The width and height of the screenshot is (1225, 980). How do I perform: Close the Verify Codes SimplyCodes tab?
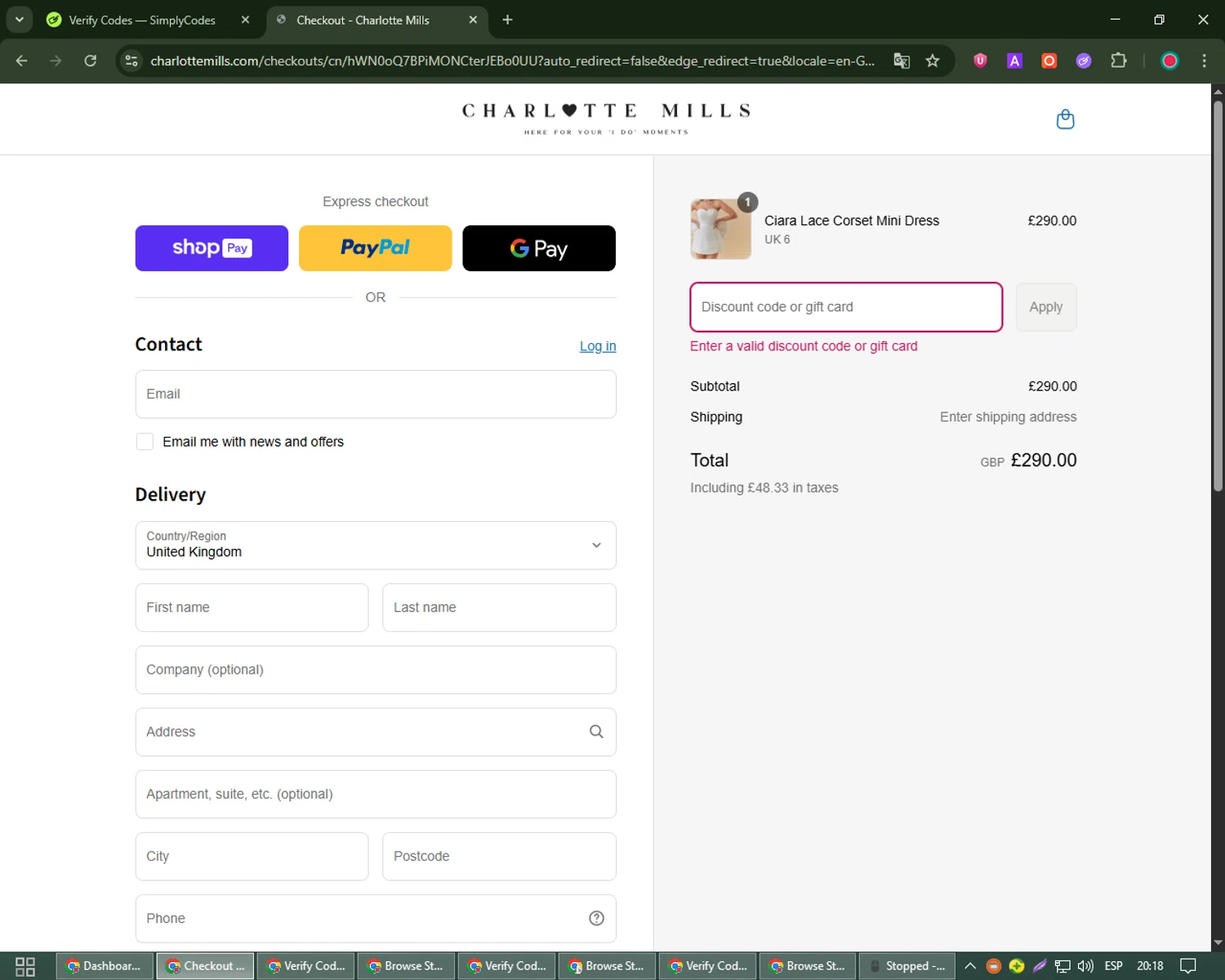245,20
